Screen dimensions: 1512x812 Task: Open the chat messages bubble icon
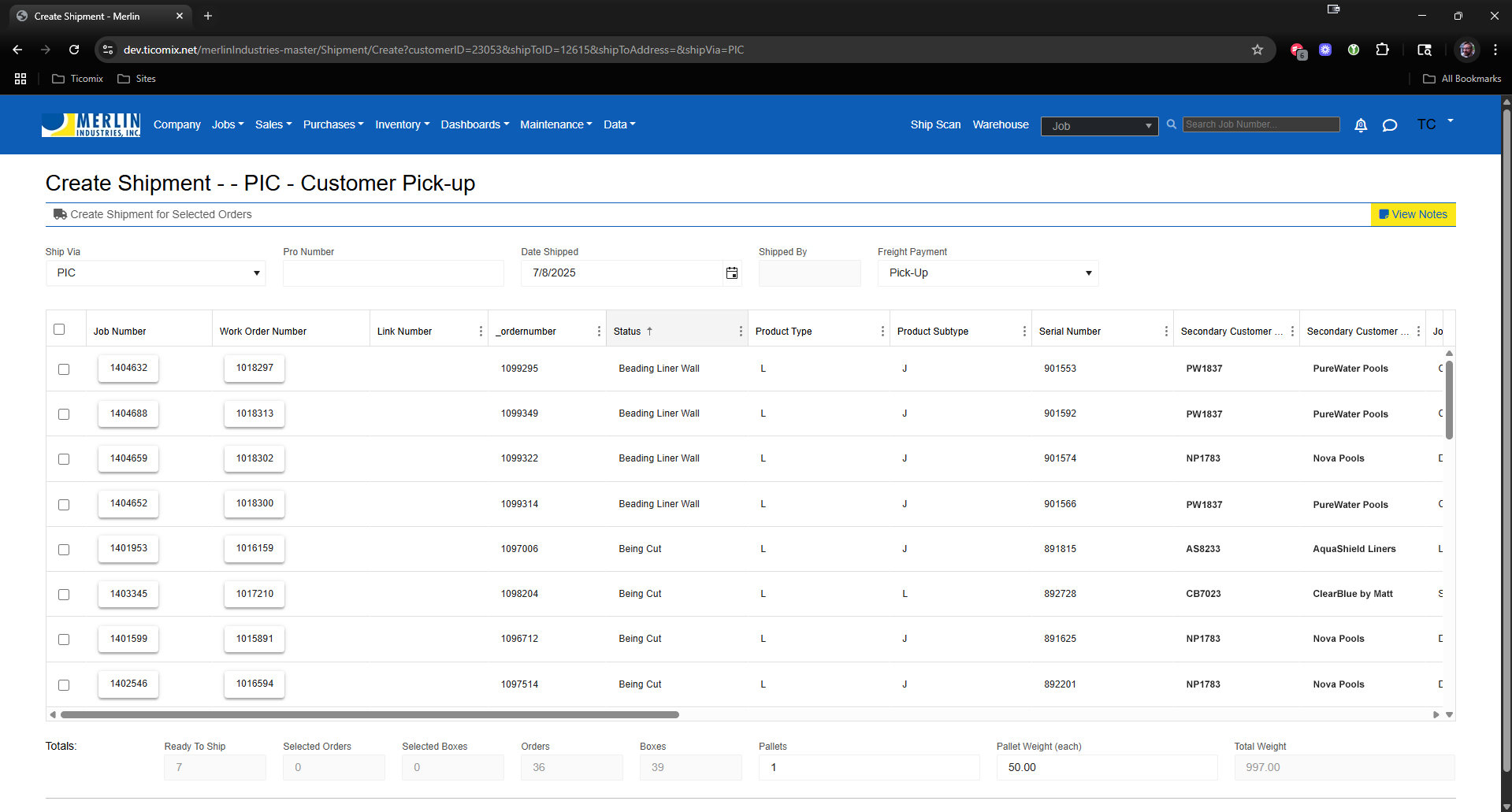point(1389,125)
